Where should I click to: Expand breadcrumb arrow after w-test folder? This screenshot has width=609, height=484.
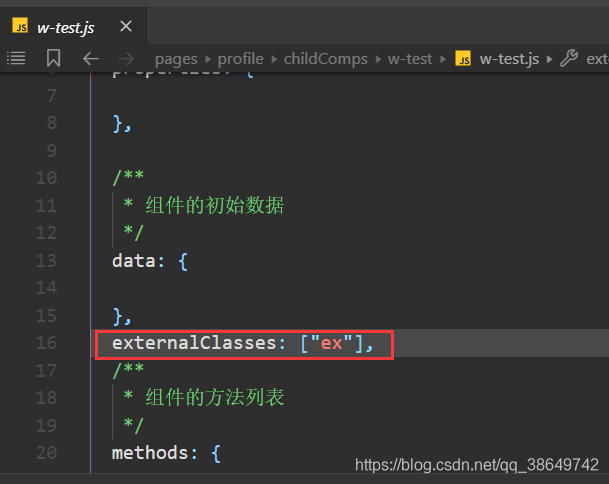(x=443, y=59)
